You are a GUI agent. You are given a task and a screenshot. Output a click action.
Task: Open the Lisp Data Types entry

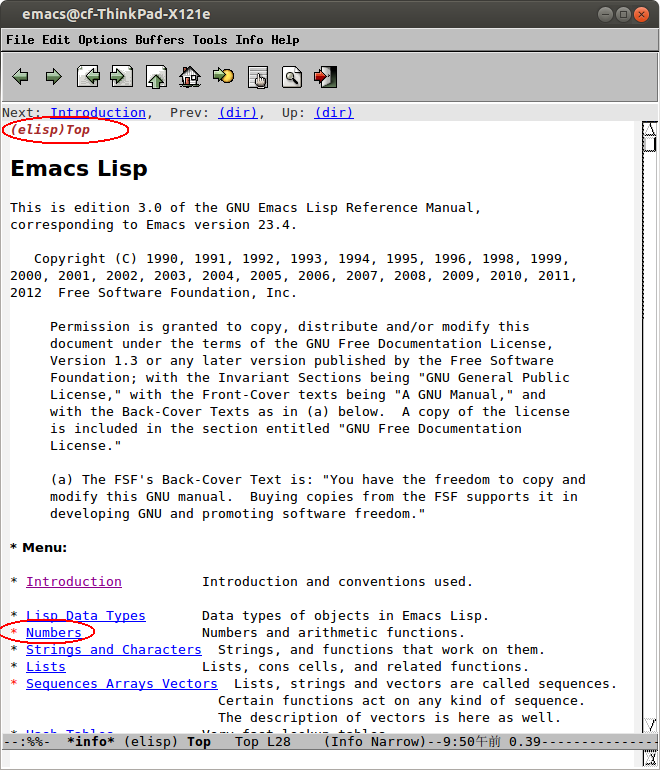[x=86, y=615]
